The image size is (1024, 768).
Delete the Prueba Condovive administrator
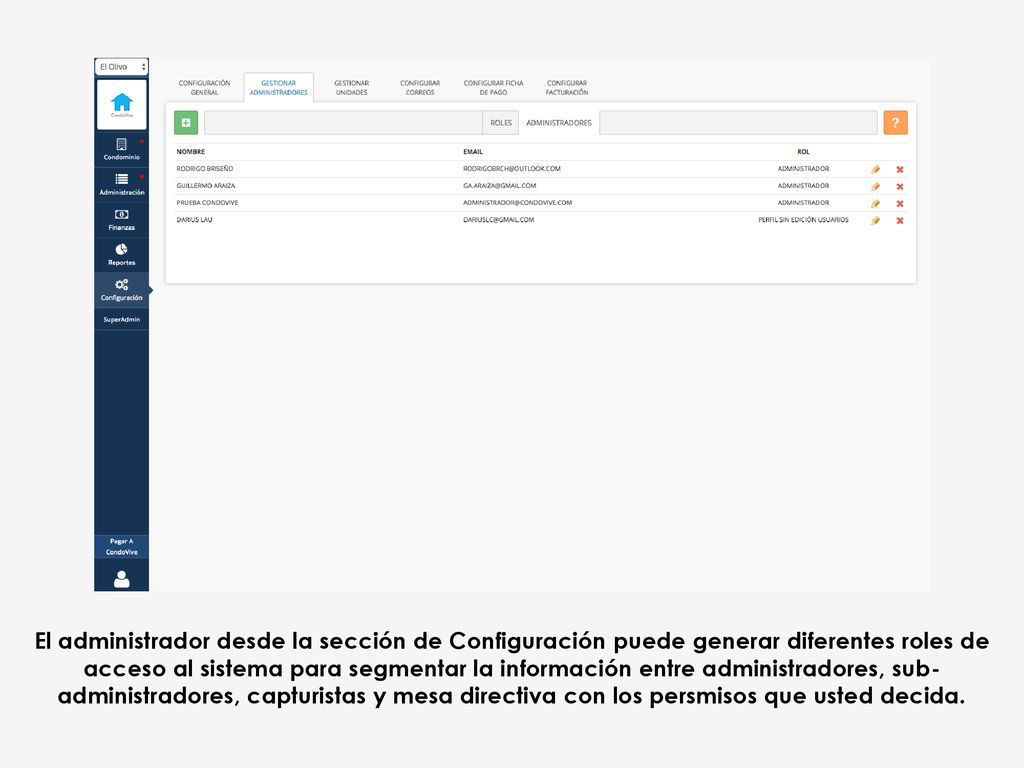tap(900, 203)
